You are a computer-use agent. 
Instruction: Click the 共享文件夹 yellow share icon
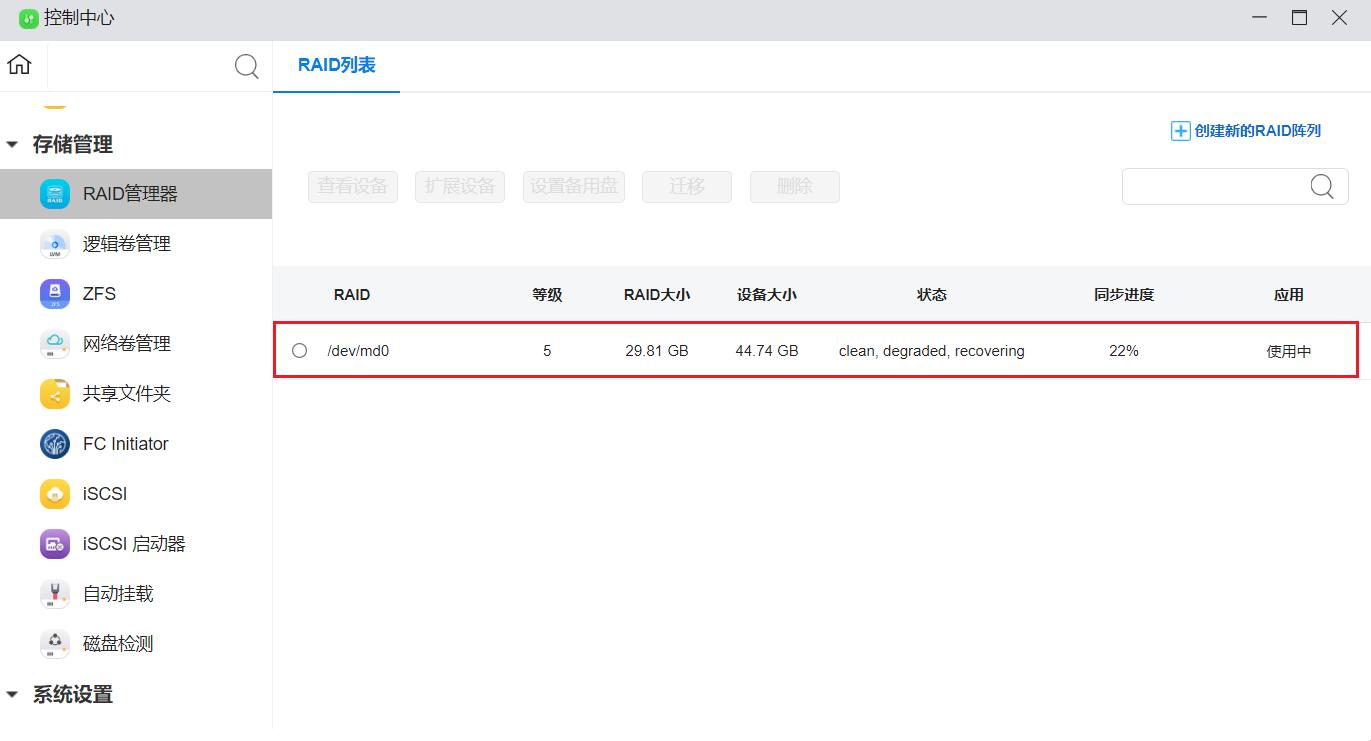pyautogui.click(x=55, y=394)
